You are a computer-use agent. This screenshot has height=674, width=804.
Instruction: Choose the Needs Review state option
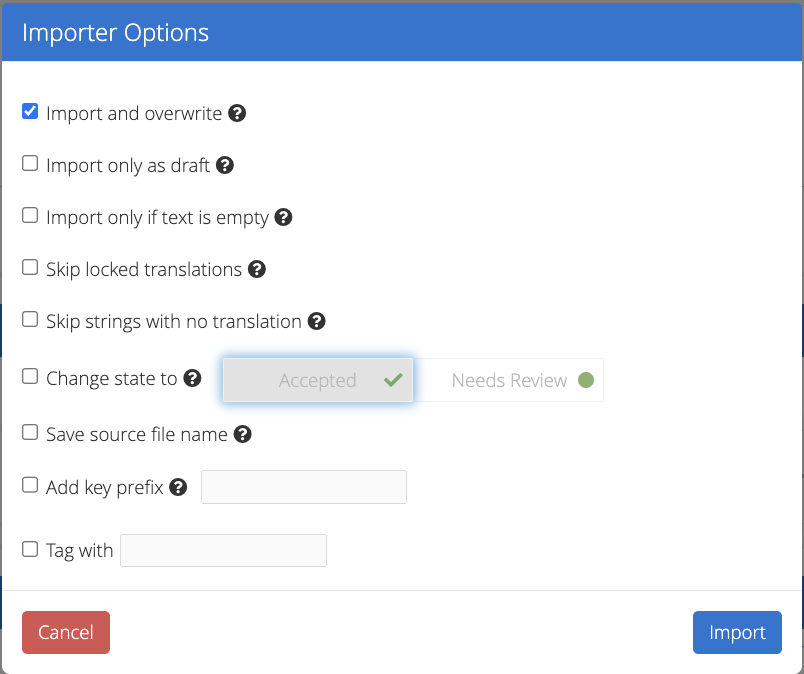[508, 380]
